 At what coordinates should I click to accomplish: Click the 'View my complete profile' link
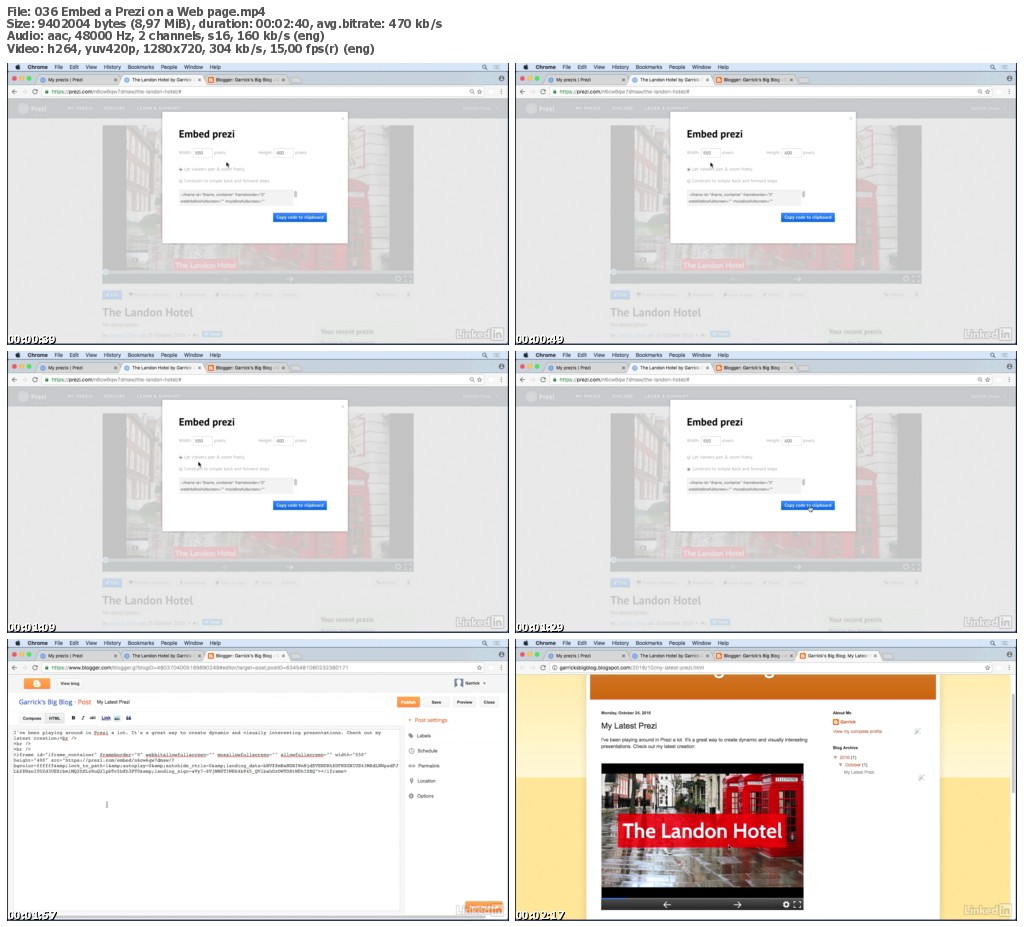857,732
